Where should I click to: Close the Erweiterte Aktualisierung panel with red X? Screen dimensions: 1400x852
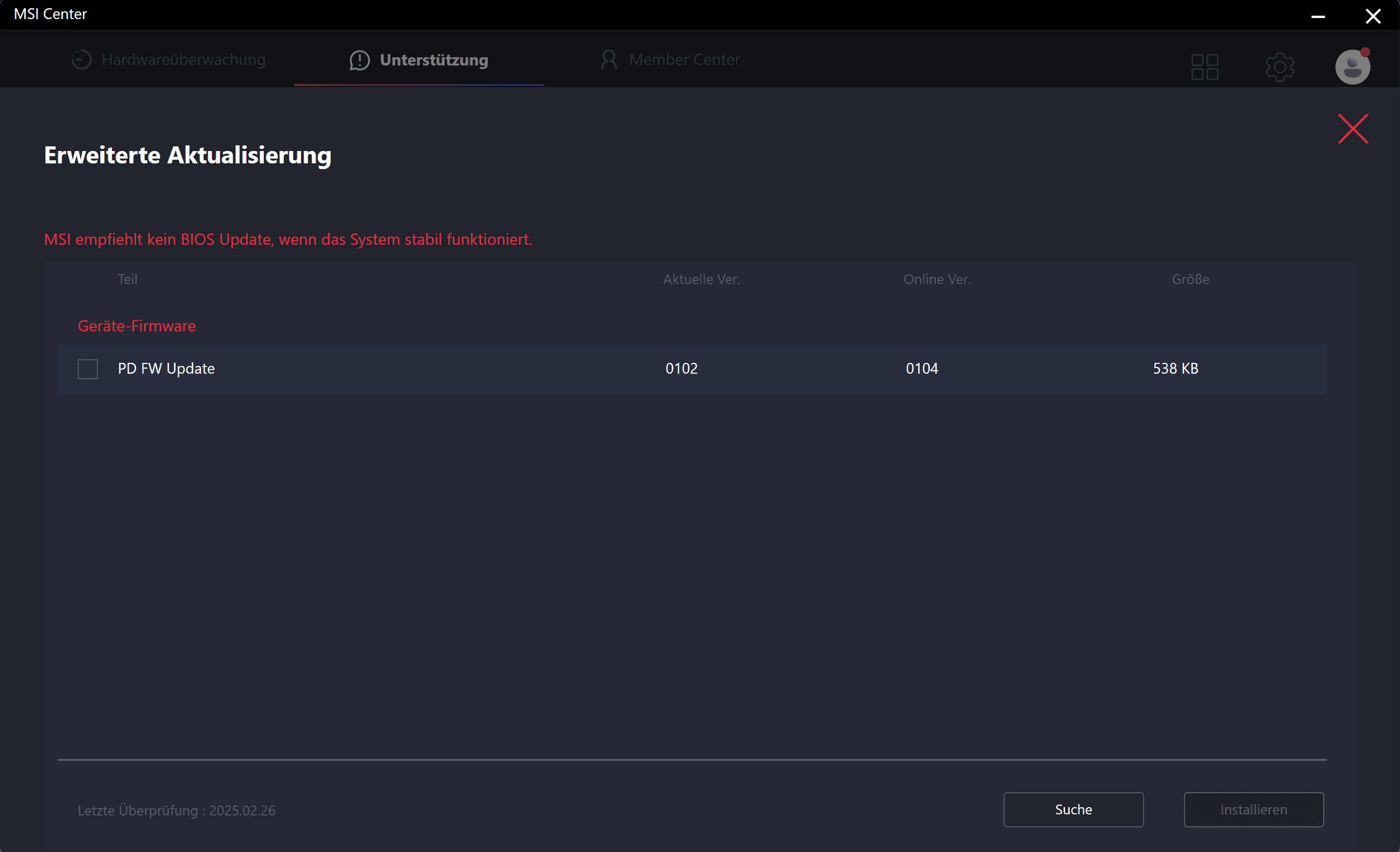click(1353, 129)
